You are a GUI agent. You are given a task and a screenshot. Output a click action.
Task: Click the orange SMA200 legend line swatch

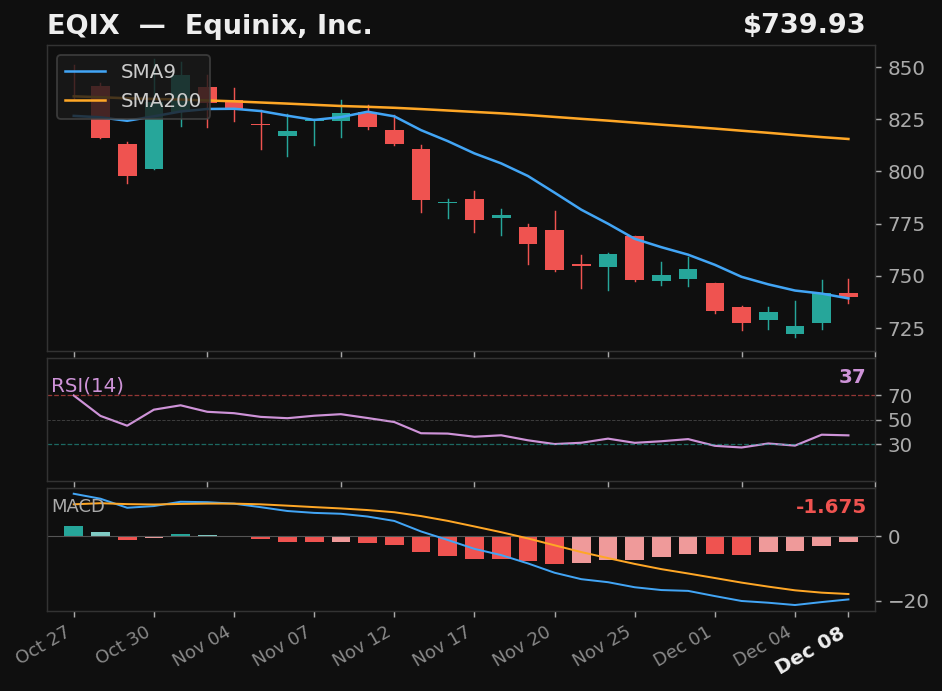pos(85,100)
